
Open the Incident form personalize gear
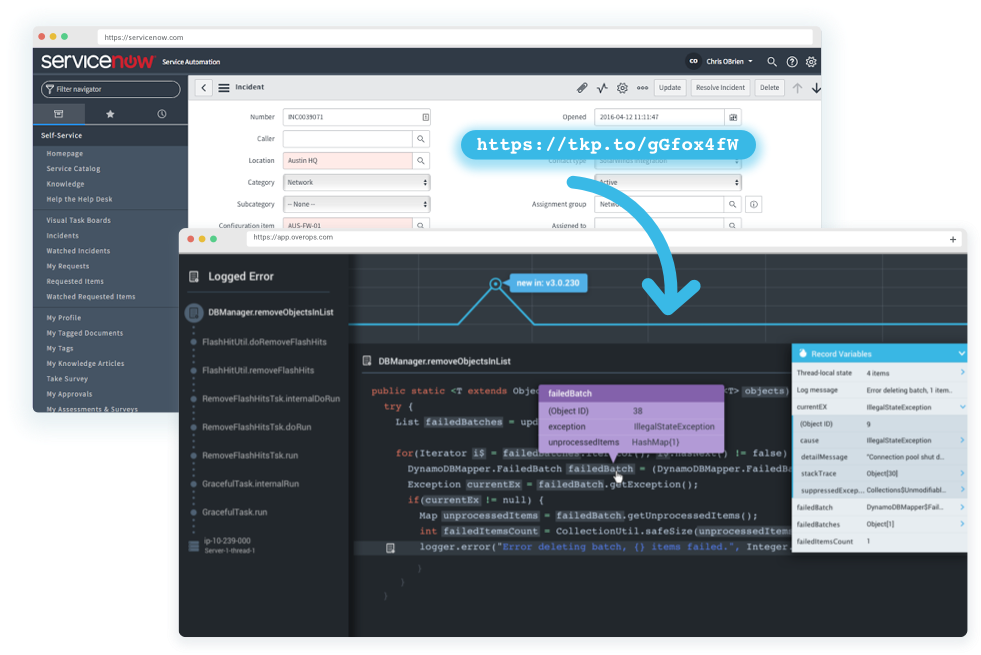click(x=622, y=88)
